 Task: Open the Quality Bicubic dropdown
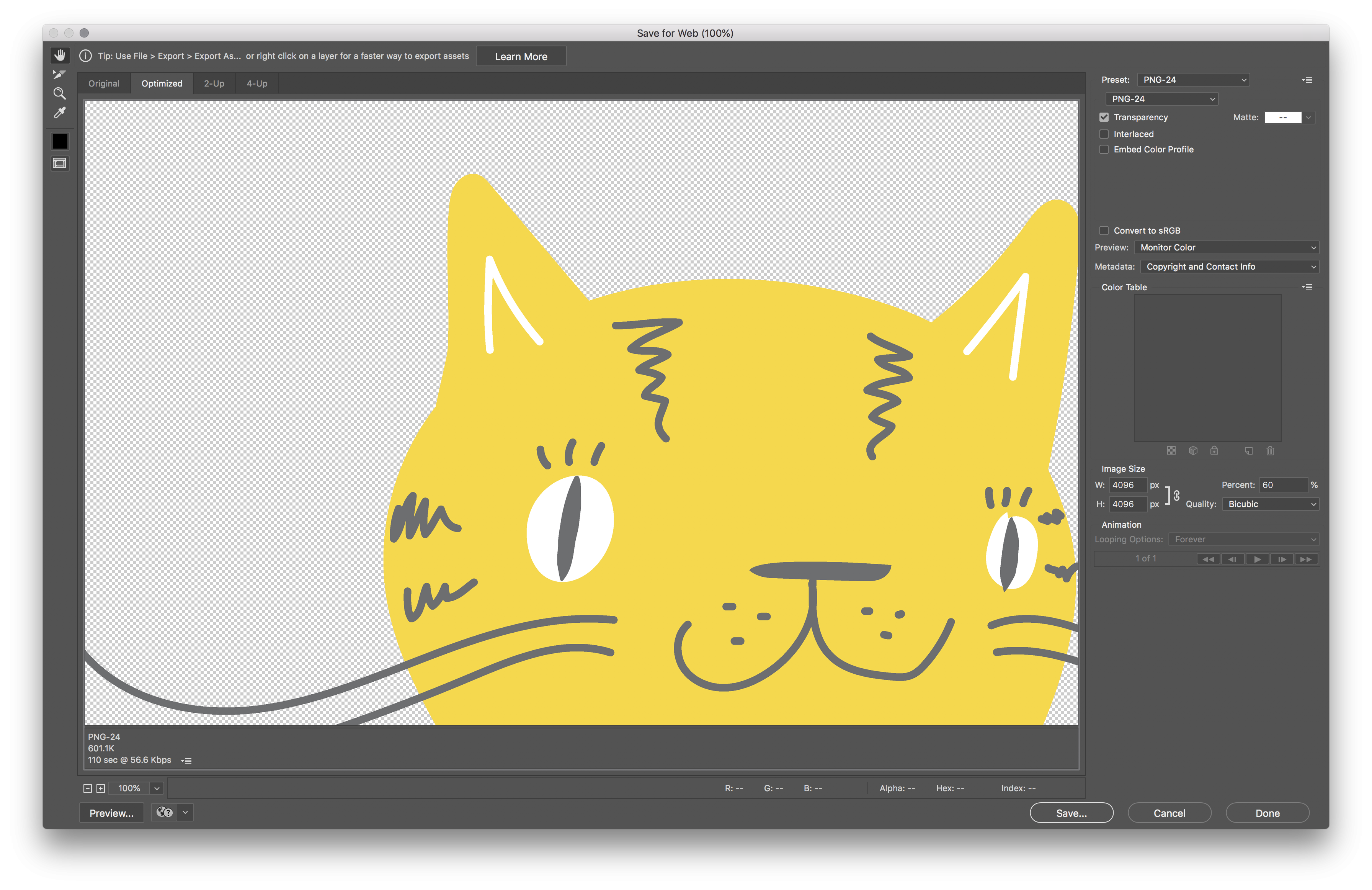click(x=1271, y=504)
